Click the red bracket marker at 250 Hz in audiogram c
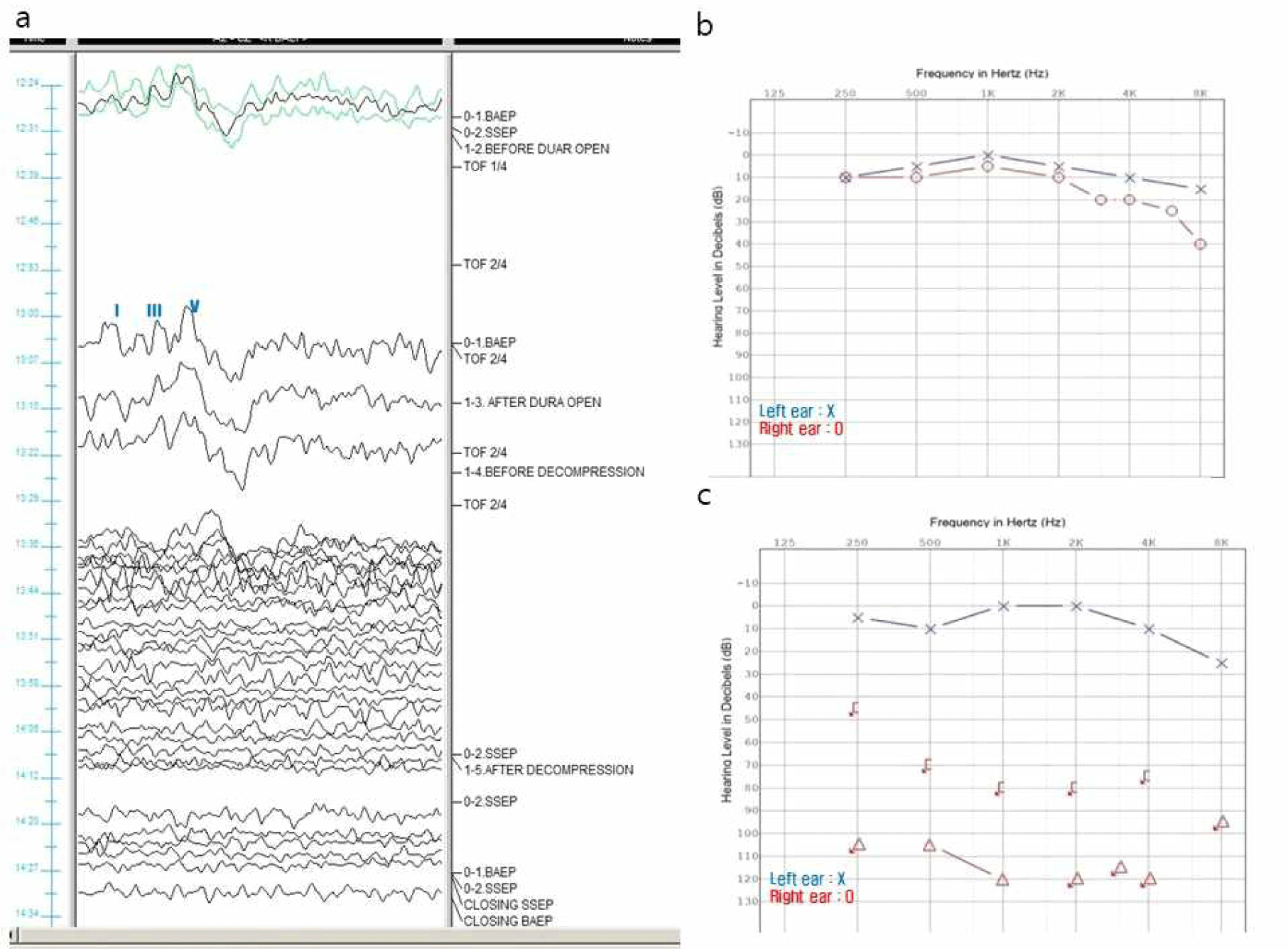The width and height of the screenshot is (1288, 949). pos(854,709)
